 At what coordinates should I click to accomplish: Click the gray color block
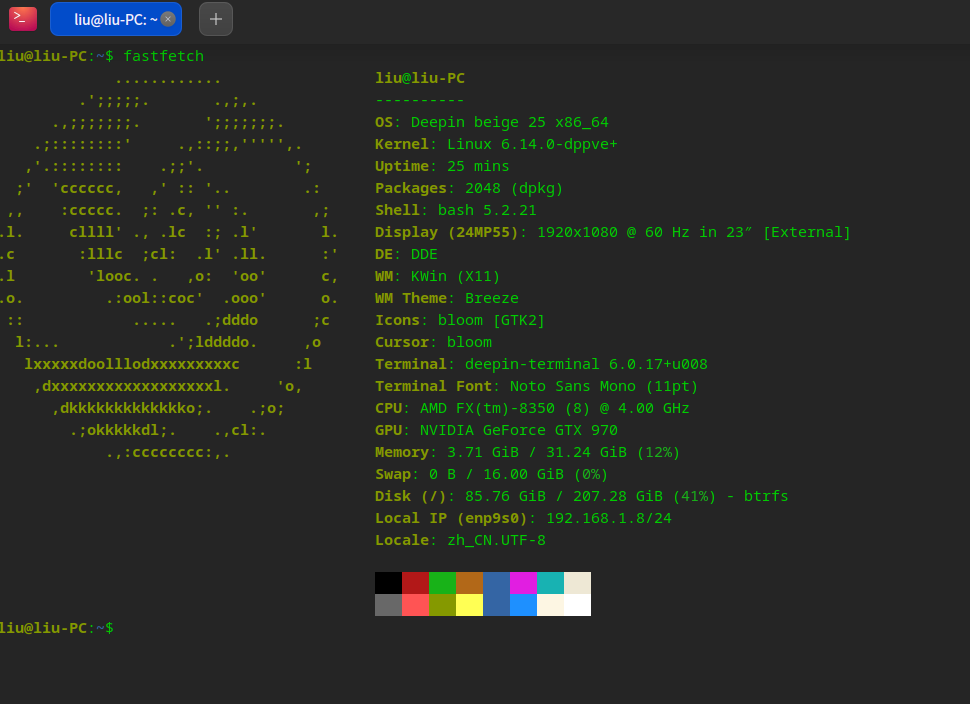(x=388, y=605)
